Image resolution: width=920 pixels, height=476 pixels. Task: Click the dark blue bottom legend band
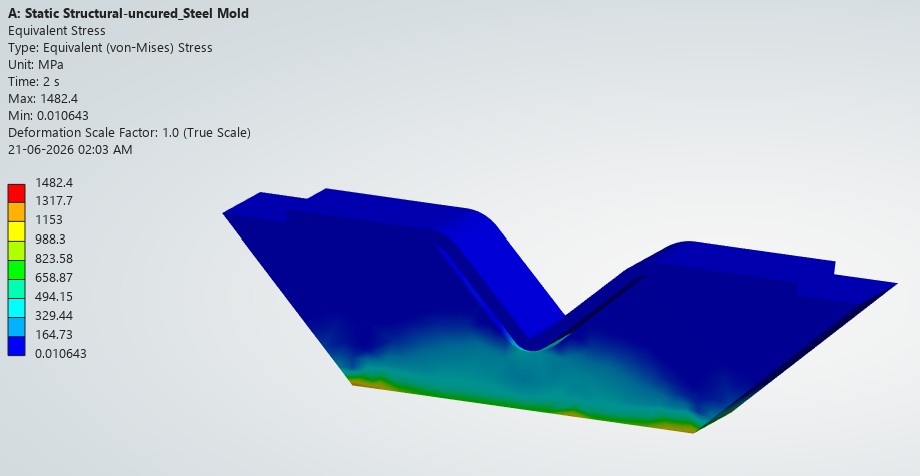[x=16, y=346]
